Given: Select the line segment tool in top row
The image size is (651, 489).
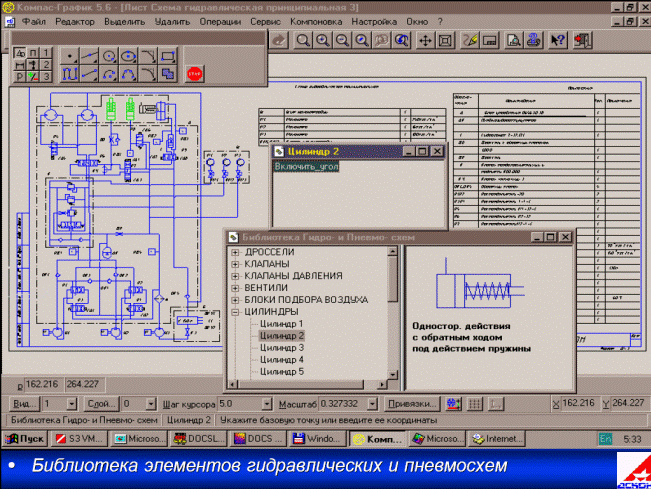Looking at the screenshot, I should click(89, 56).
